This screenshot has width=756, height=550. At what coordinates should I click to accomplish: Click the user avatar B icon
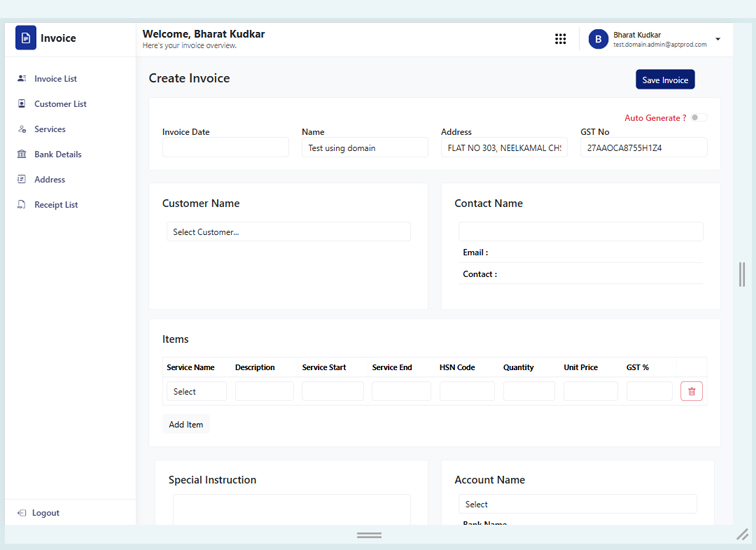598,39
